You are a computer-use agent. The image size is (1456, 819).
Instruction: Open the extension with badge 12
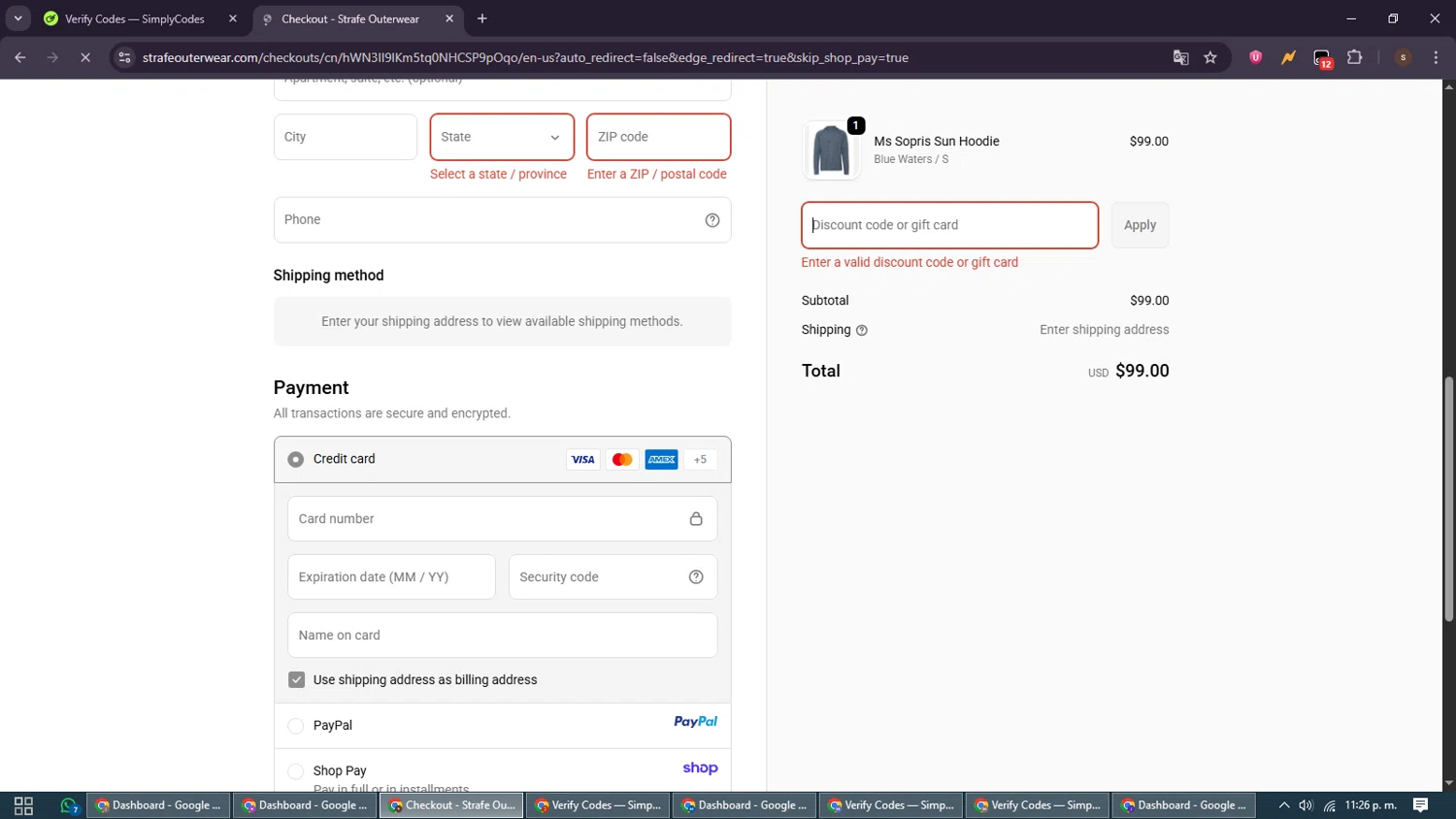point(1323,58)
